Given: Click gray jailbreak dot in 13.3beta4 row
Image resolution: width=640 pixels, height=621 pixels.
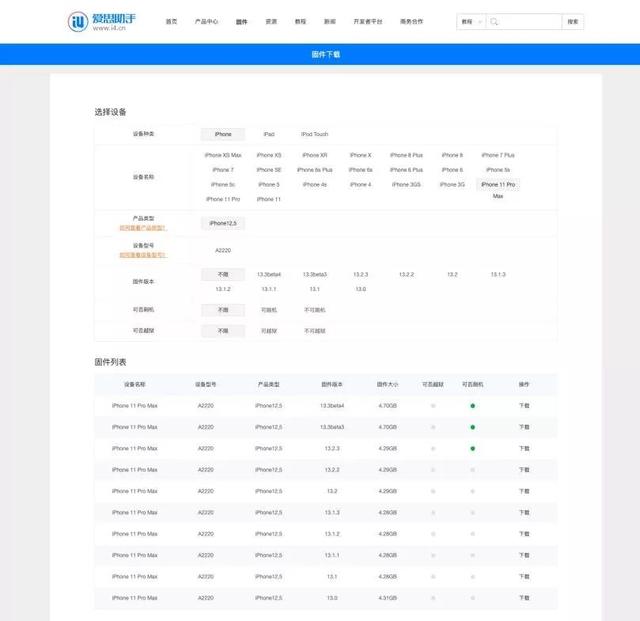Looking at the screenshot, I should (x=433, y=406).
